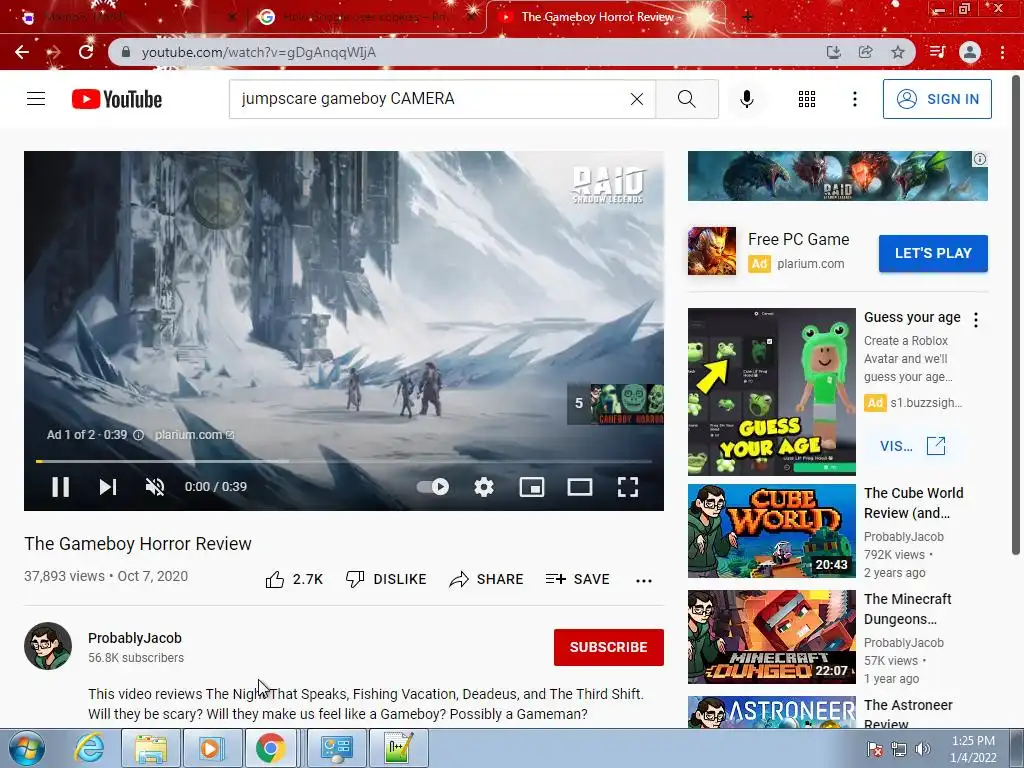The image size is (1024, 768).
Task: Share the Gameboy Horror Review video
Action: [487, 579]
